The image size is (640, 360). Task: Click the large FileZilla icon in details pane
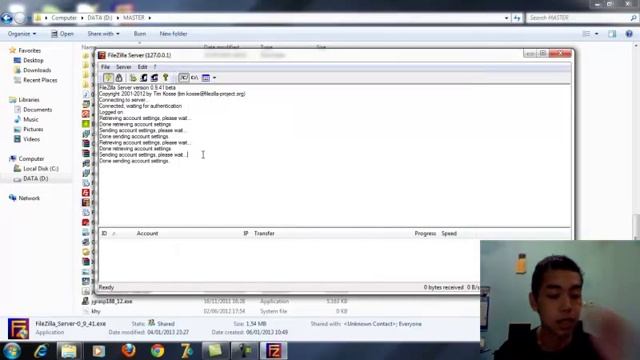point(18,329)
